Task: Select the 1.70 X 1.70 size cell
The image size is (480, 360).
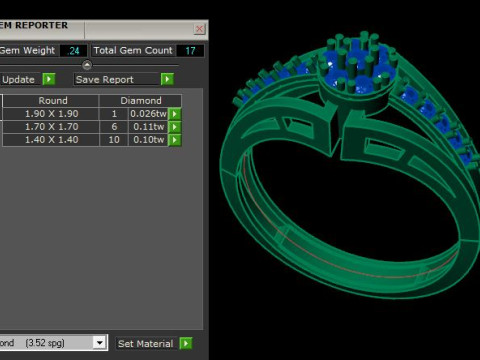Action: (51, 127)
